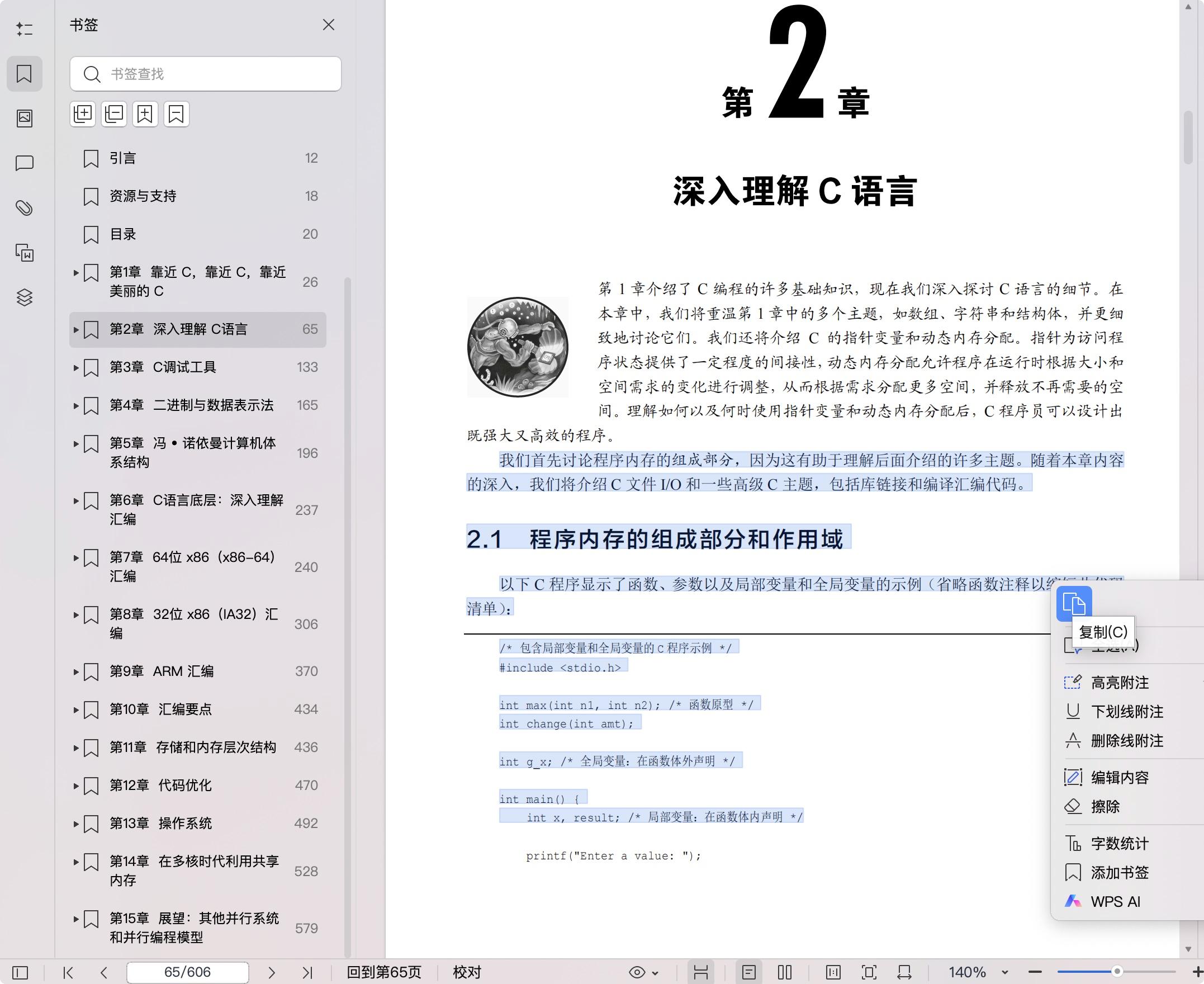Choose 删除线附注 from context menu
Image resolution: width=1204 pixels, height=984 pixels.
pos(1127,741)
